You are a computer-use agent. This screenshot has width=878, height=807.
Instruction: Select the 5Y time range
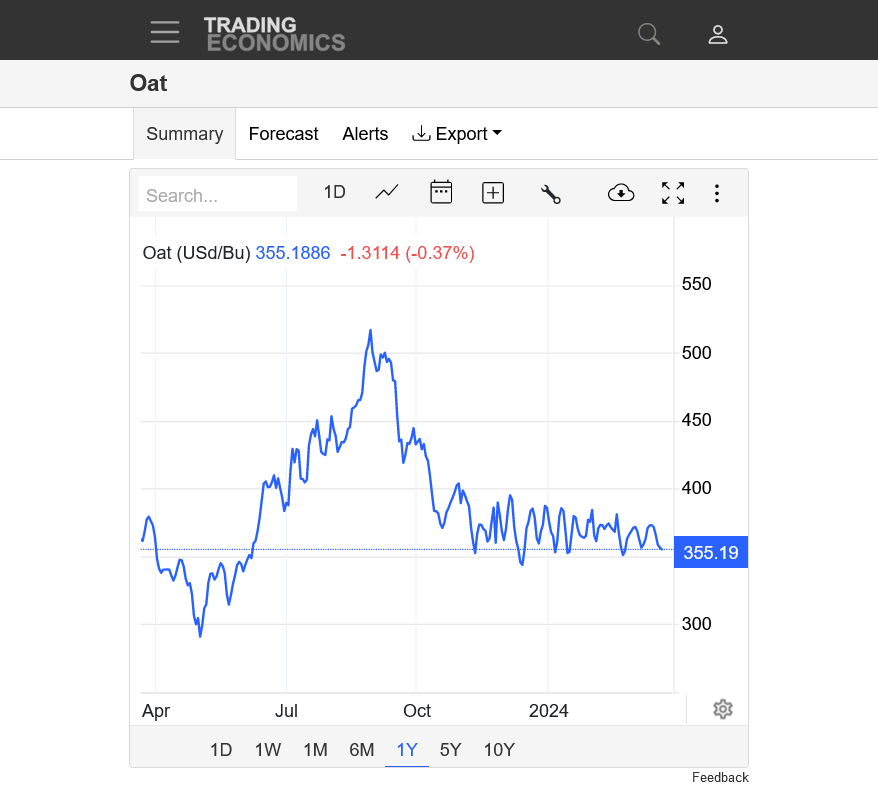pos(450,749)
